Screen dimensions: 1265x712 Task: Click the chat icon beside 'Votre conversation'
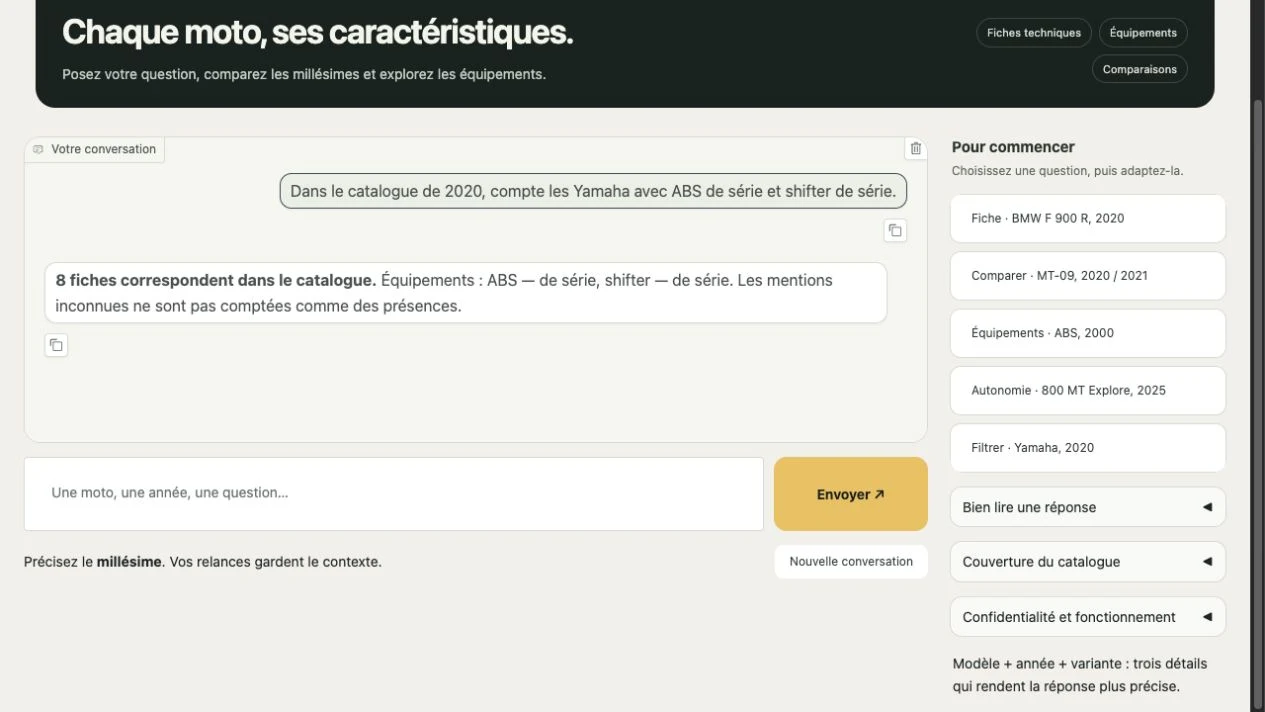tap(38, 149)
